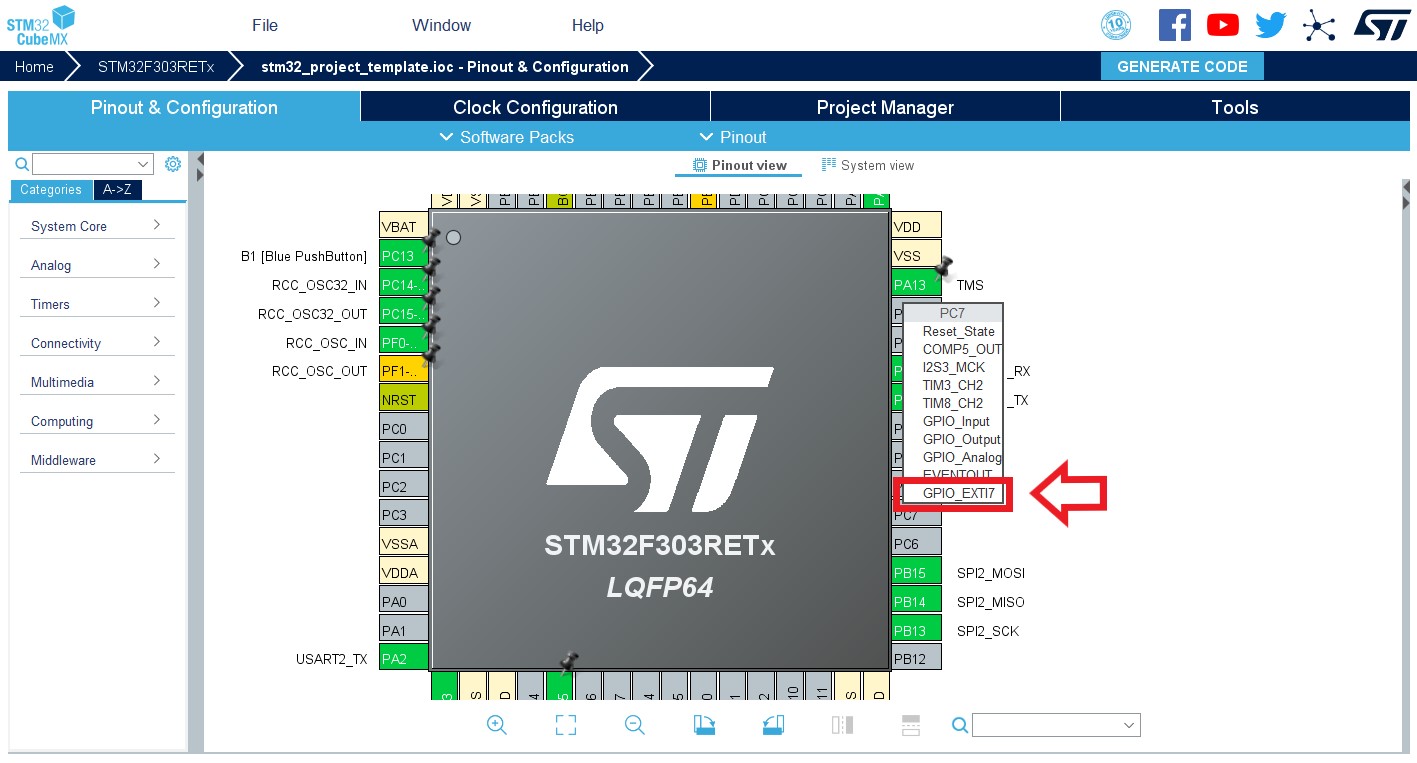
Task: Select the Categories tab
Action: pos(51,190)
